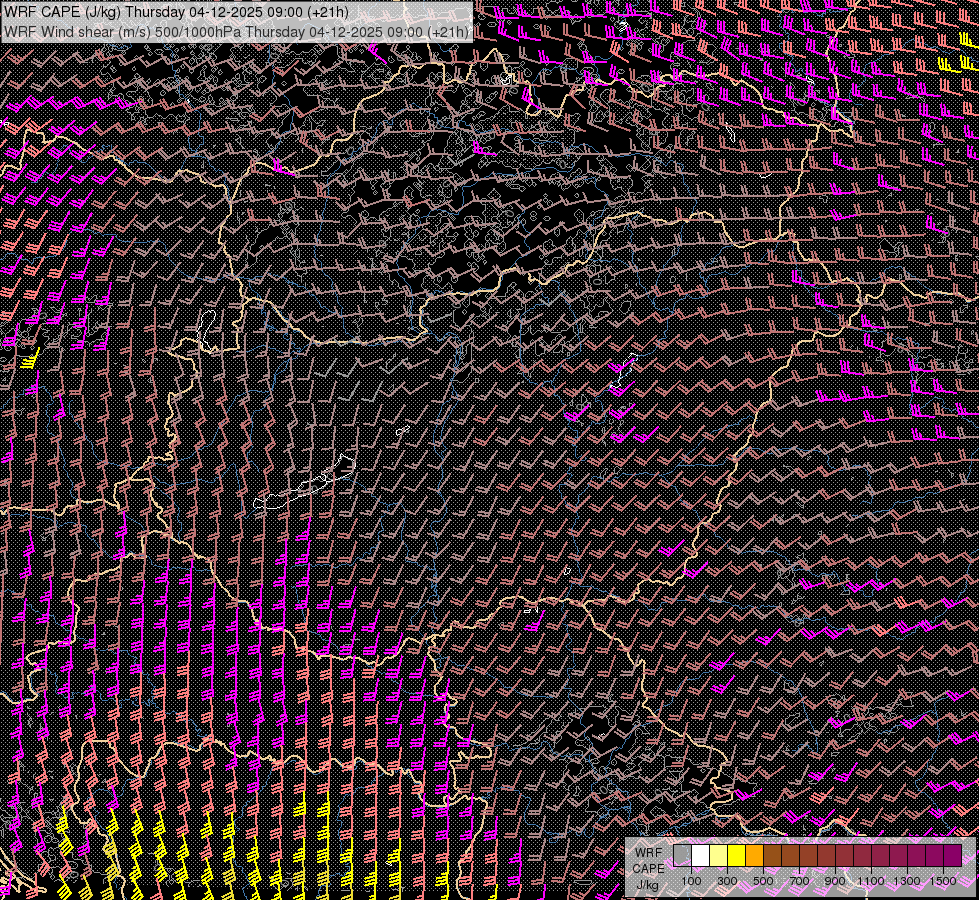Click the WRF CAPE (J/kg) title line

tap(177, 12)
